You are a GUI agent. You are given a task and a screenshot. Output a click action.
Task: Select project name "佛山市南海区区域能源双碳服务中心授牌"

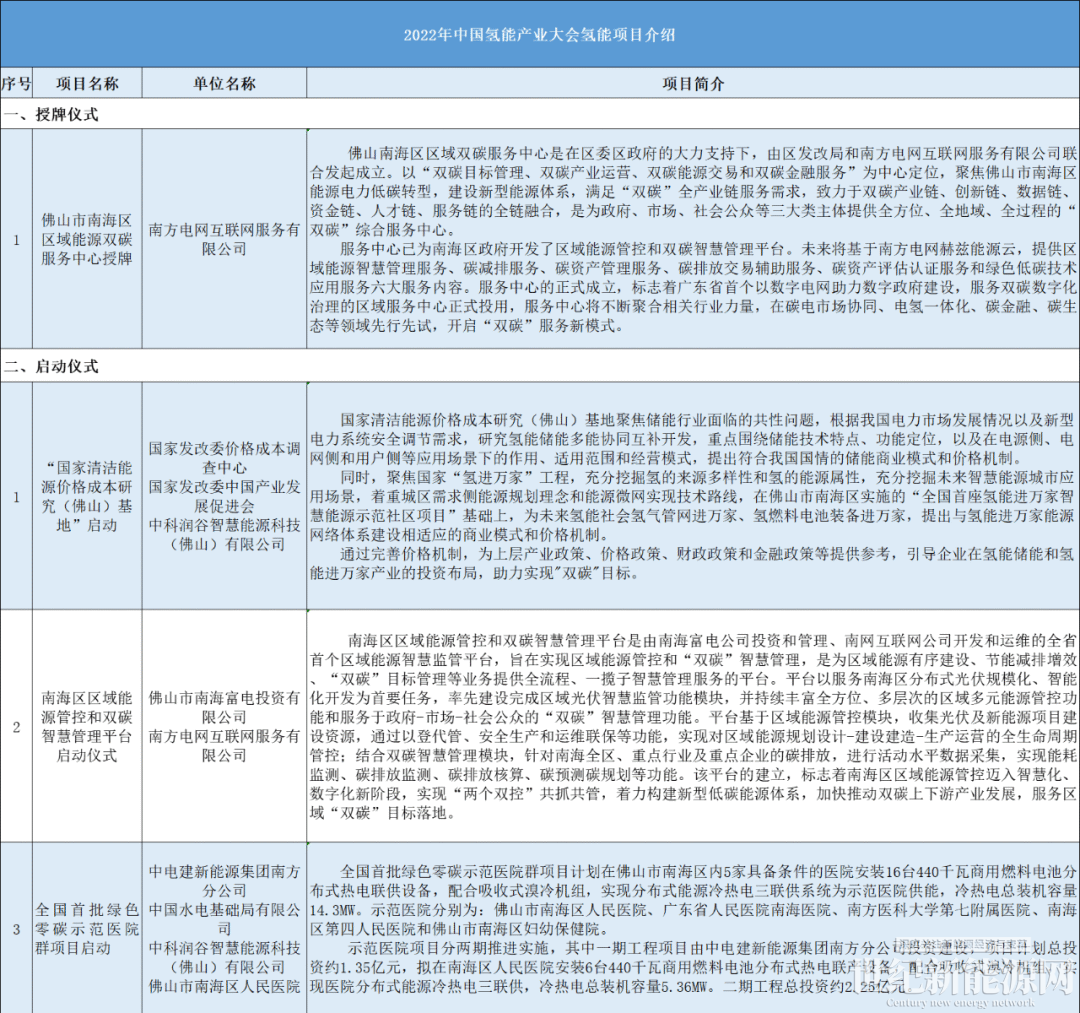point(87,239)
